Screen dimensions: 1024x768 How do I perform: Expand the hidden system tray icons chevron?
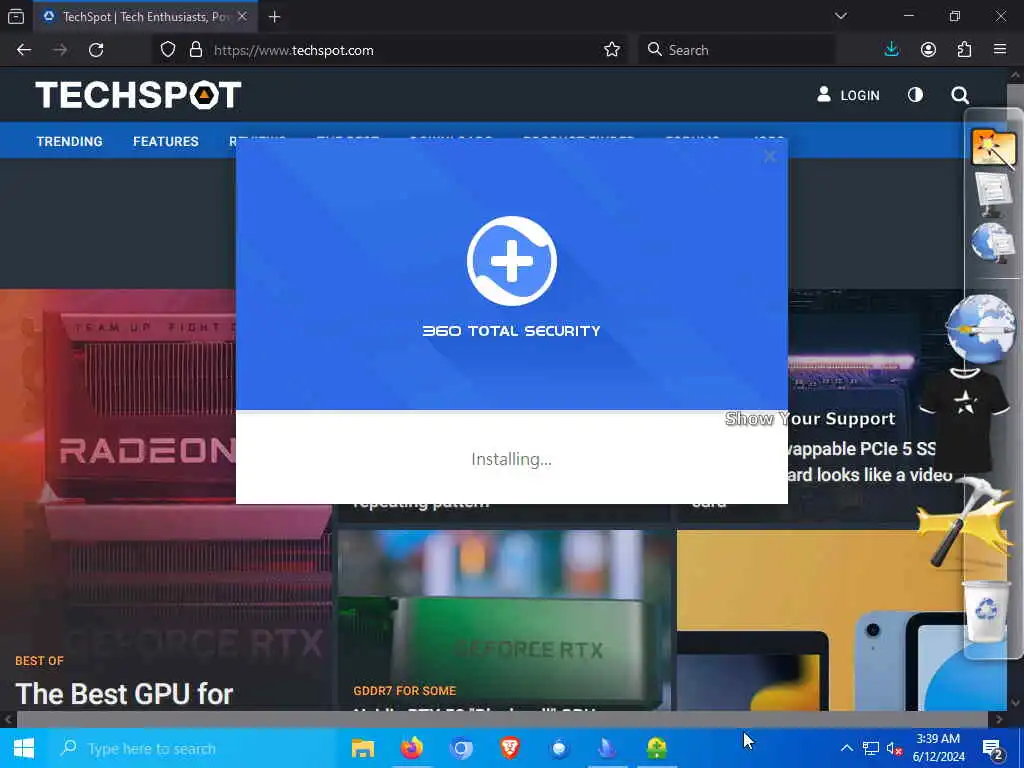(846, 748)
